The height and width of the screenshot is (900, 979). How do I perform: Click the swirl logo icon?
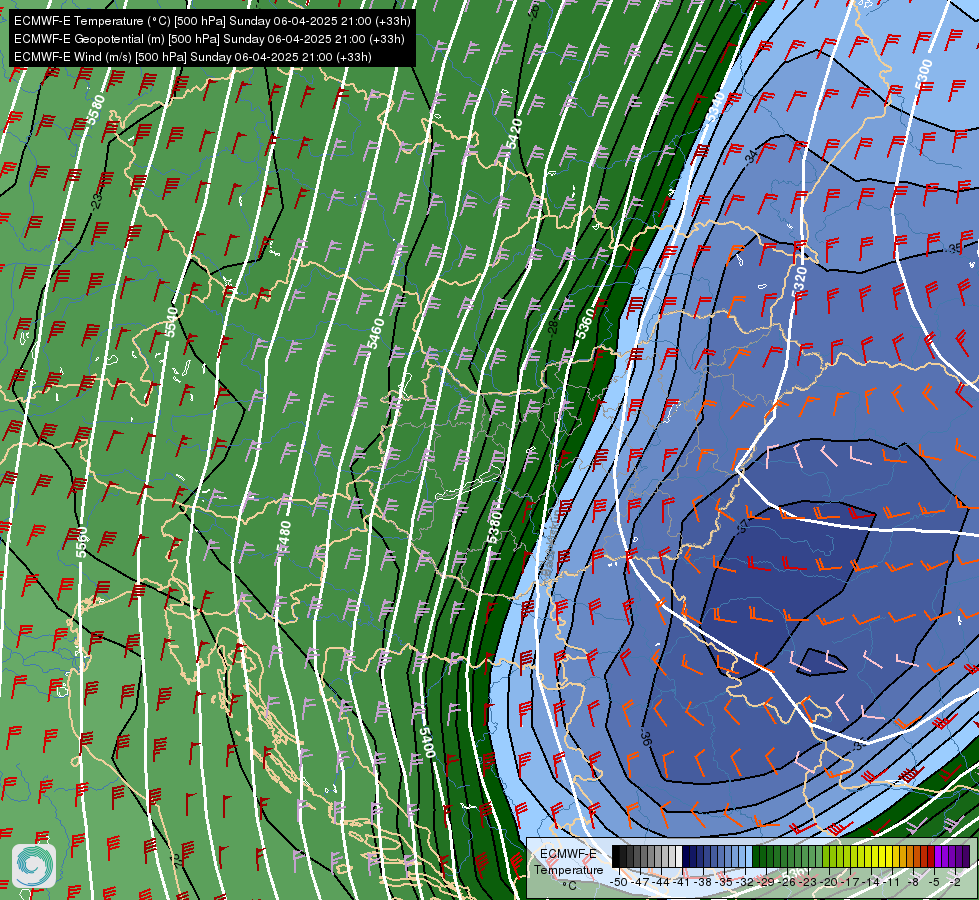pyautogui.click(x=34, y=866)
